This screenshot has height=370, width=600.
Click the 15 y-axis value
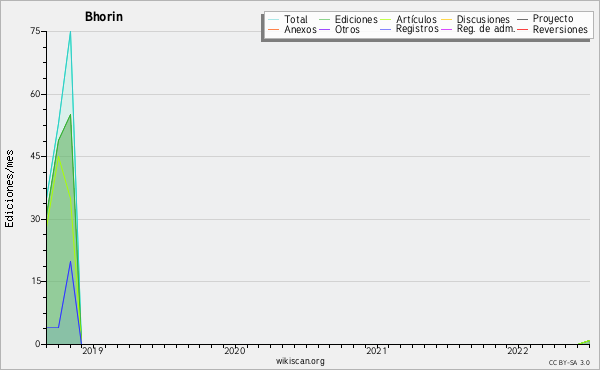pyautogui.click(x=36, y=281)
